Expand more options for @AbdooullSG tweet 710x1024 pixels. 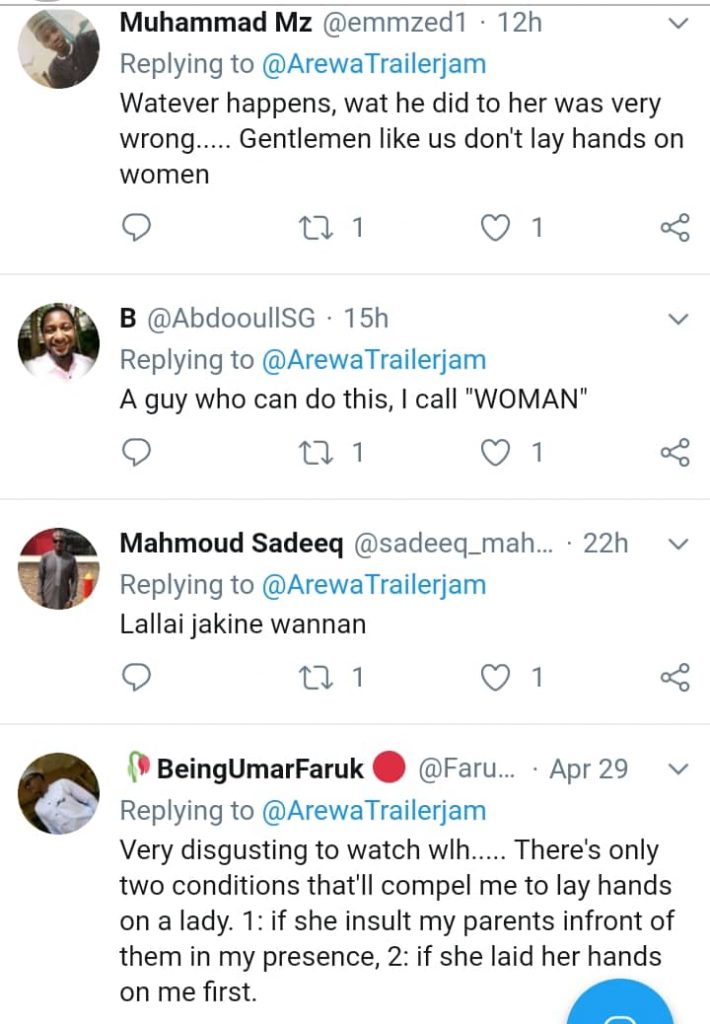tap(678, 319)
